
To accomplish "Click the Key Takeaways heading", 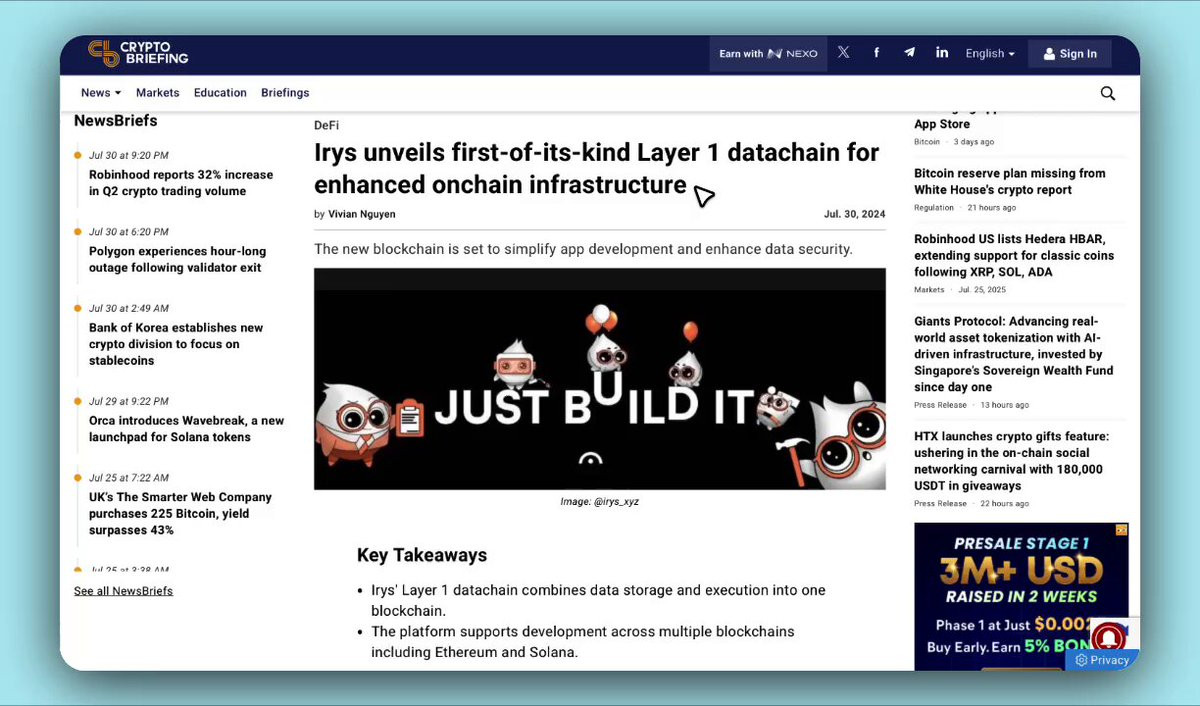I will (422, 555).
